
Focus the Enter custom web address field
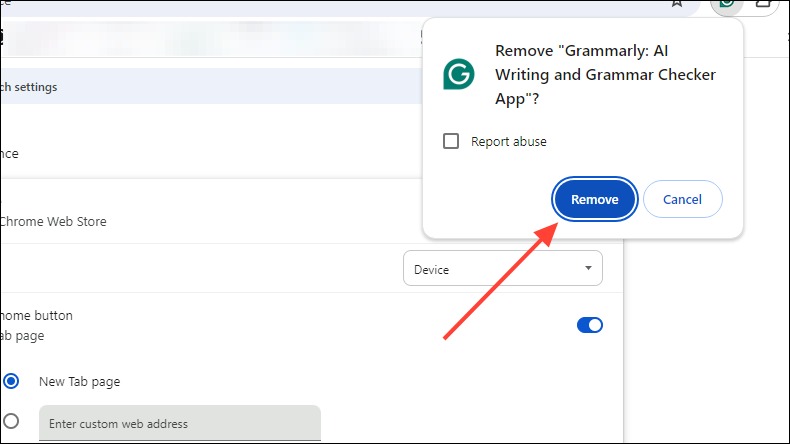[x=180, y=423]
